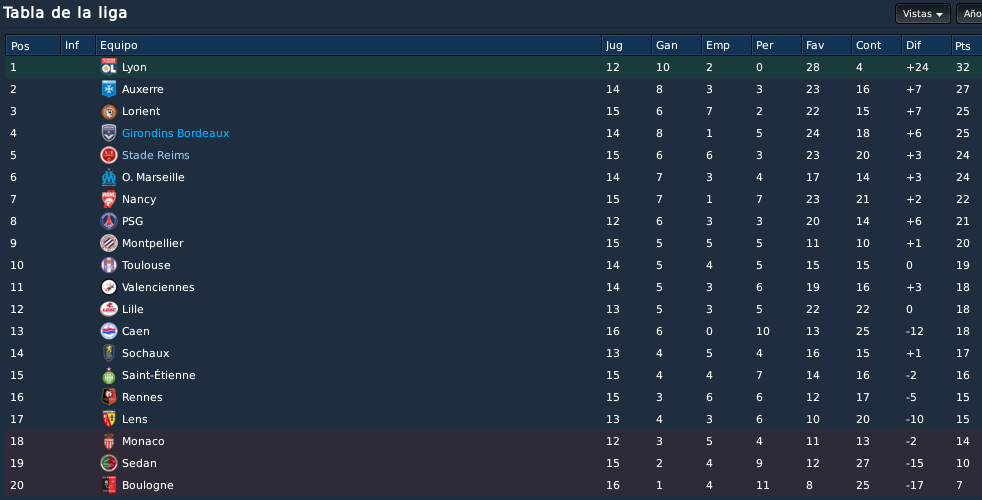The width and height of the screenshot is (982, 500).
Task: Open the Año dropdown button
Action: point(969,14)
